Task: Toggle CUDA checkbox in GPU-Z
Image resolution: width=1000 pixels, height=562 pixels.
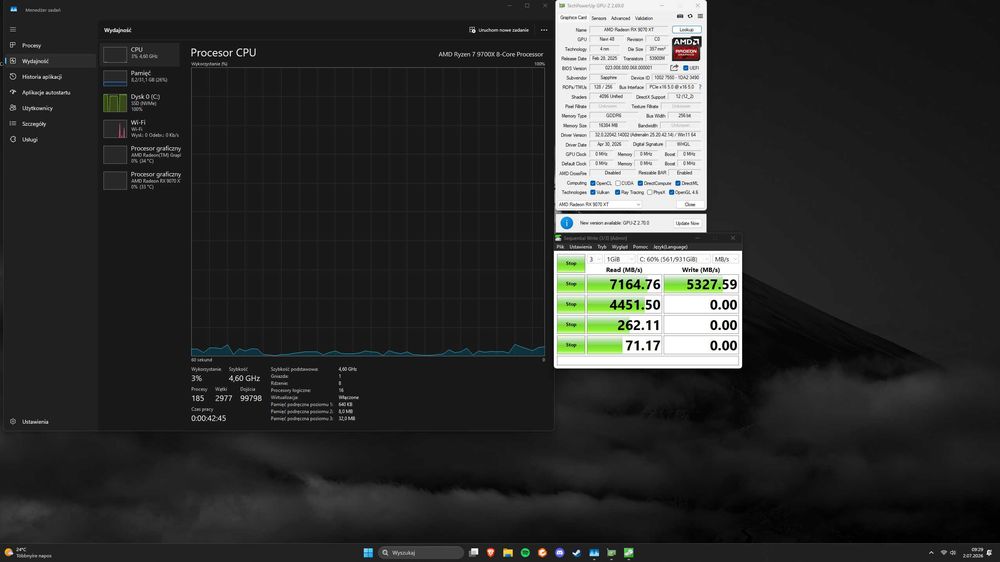Action: click(x=618, y=183)
